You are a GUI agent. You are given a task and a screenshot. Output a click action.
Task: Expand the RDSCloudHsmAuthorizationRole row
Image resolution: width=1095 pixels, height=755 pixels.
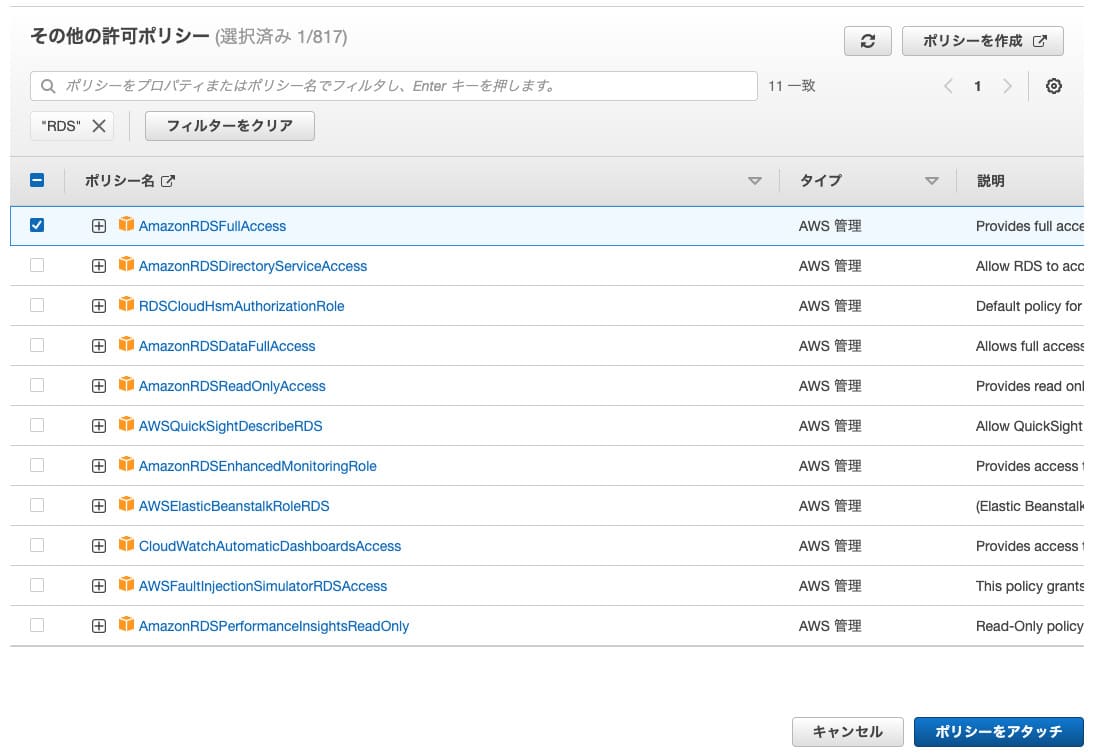coord(99,306)
